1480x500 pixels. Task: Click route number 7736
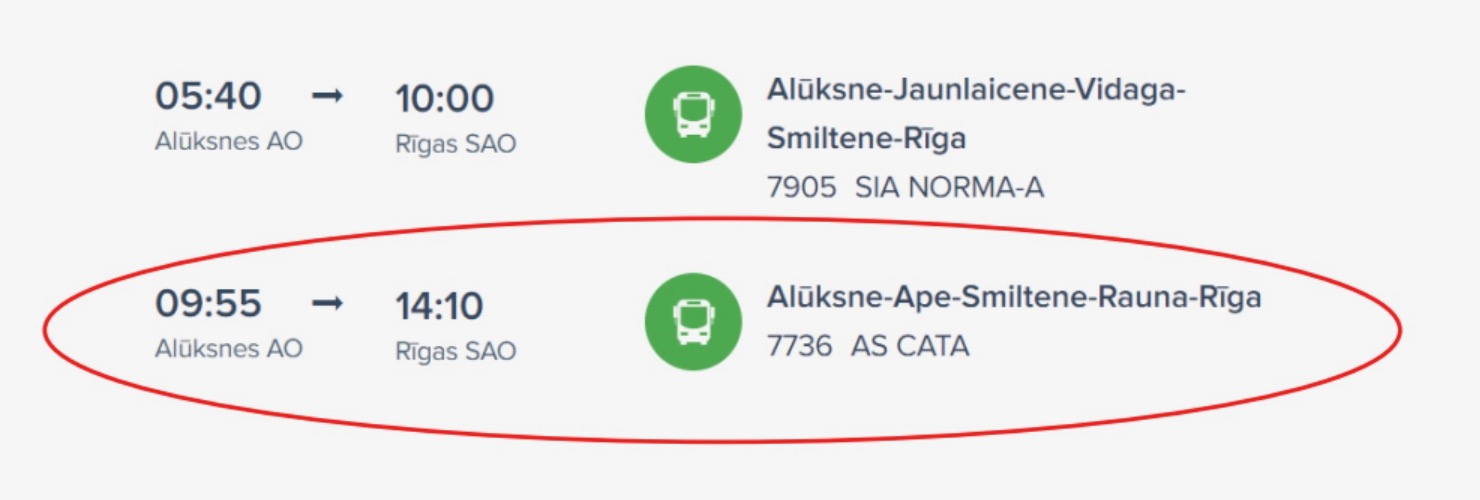coord(799,346)
